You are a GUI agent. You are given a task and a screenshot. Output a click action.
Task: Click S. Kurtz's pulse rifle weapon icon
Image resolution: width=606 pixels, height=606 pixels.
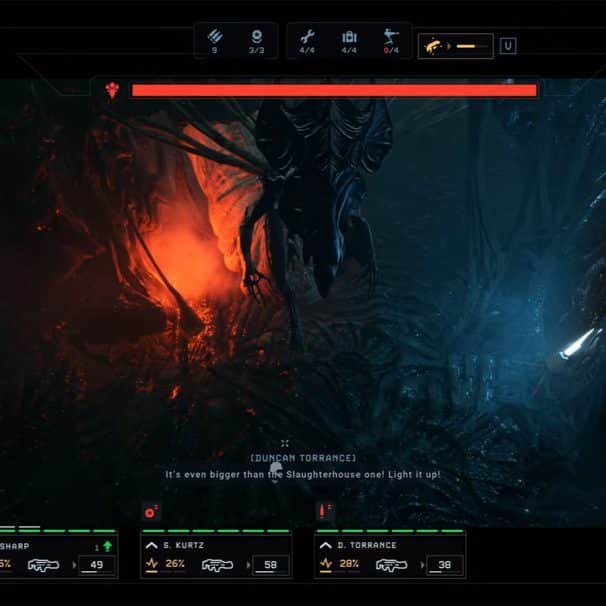(217, 565)
